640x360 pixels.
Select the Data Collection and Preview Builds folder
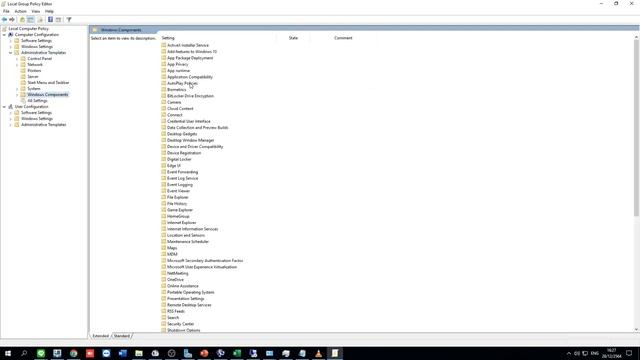coord(198,128)
